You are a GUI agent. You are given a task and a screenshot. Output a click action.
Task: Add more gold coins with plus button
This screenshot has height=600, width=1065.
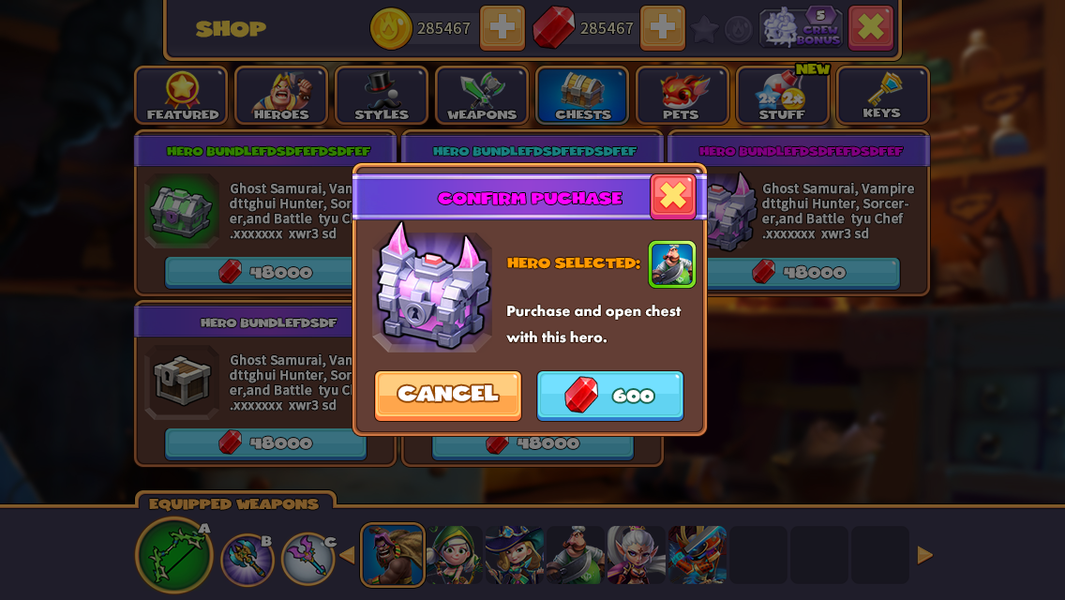[x=502, y=28]
